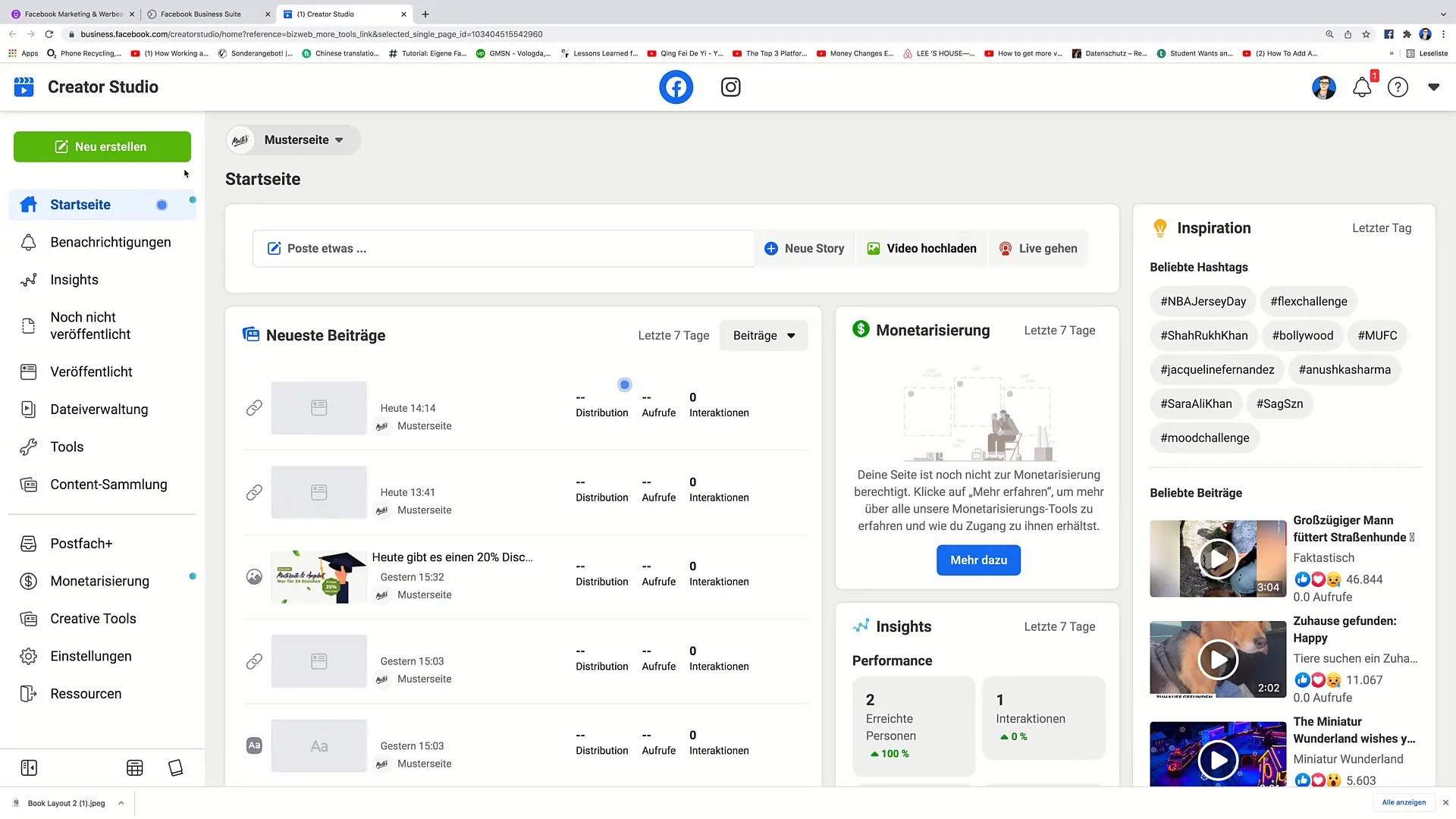This screenshot has width=1456, height=819.
Task: Open the help question mark icon
Action: click(x=1398, y=87)
